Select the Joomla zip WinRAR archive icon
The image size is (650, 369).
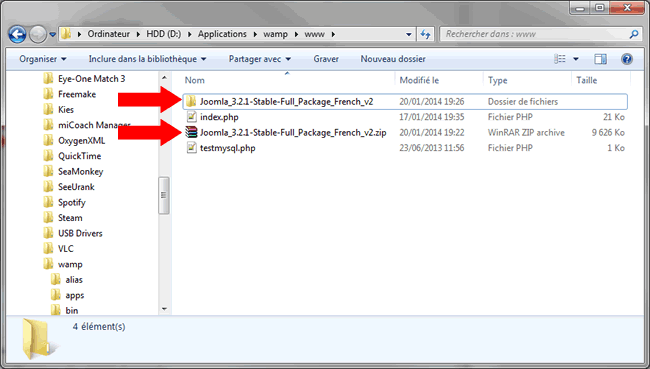pos(191,132)
